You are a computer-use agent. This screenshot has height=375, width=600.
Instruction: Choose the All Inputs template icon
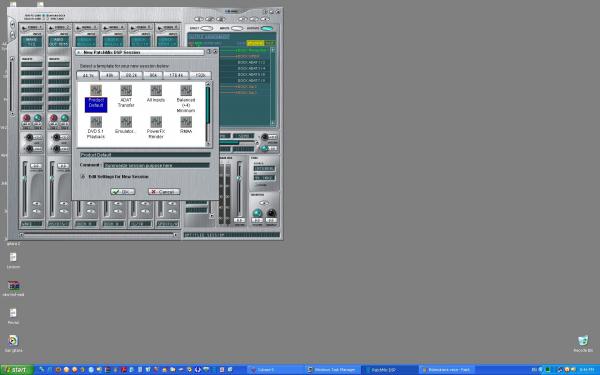coord(156,94)
